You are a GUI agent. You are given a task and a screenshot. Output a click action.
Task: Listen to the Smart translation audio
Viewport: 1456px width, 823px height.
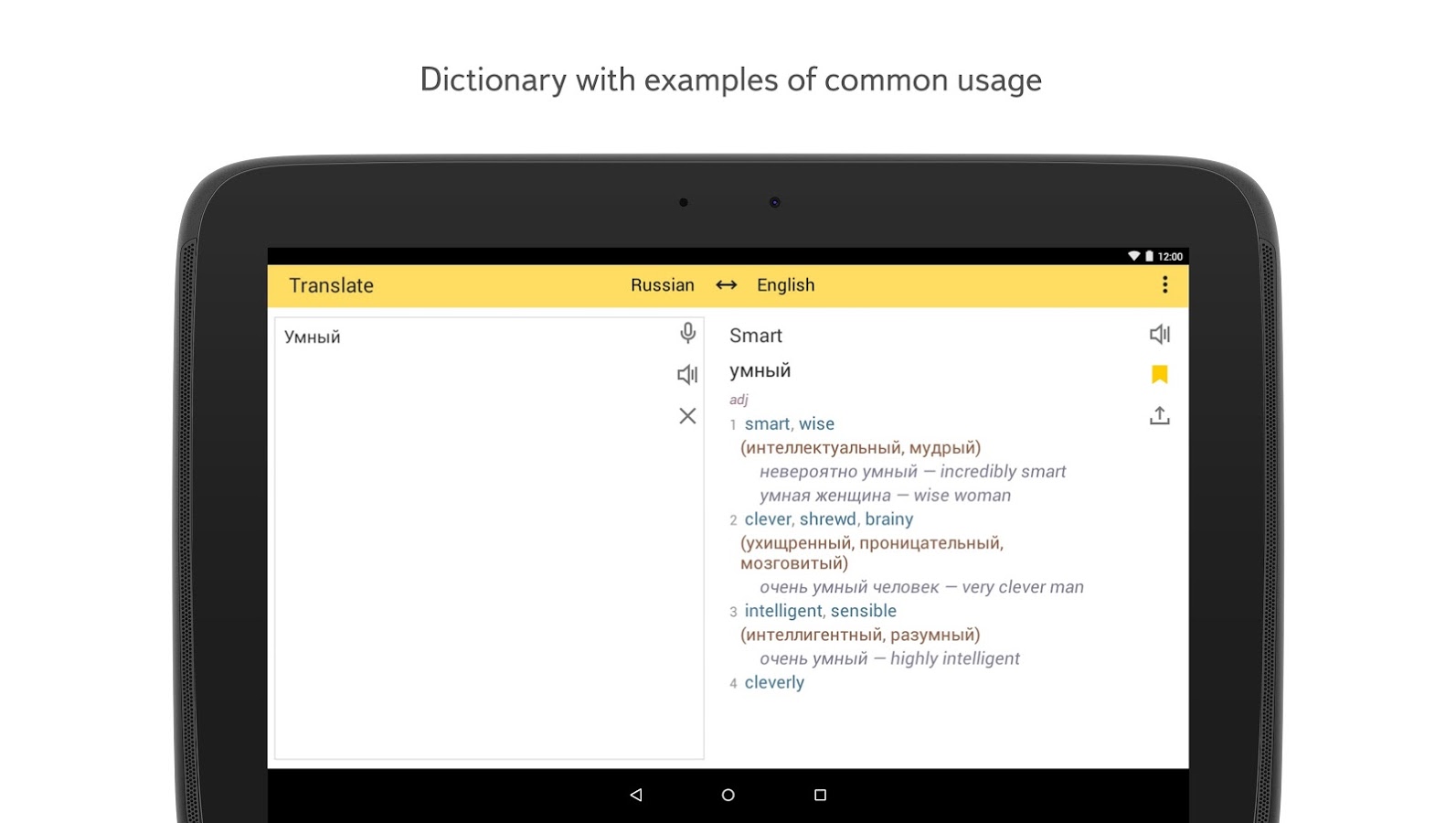pos(1160,335)
